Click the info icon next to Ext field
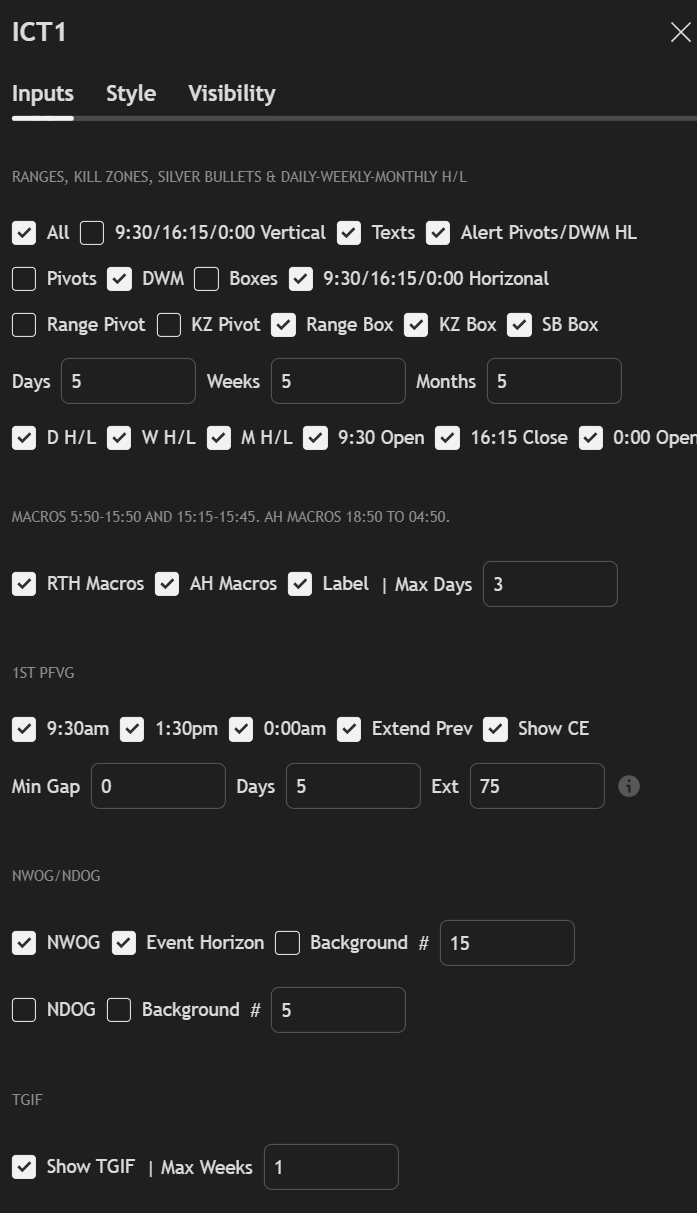The width and height of the screenshot is (697, 1213). tap(628, 786)
